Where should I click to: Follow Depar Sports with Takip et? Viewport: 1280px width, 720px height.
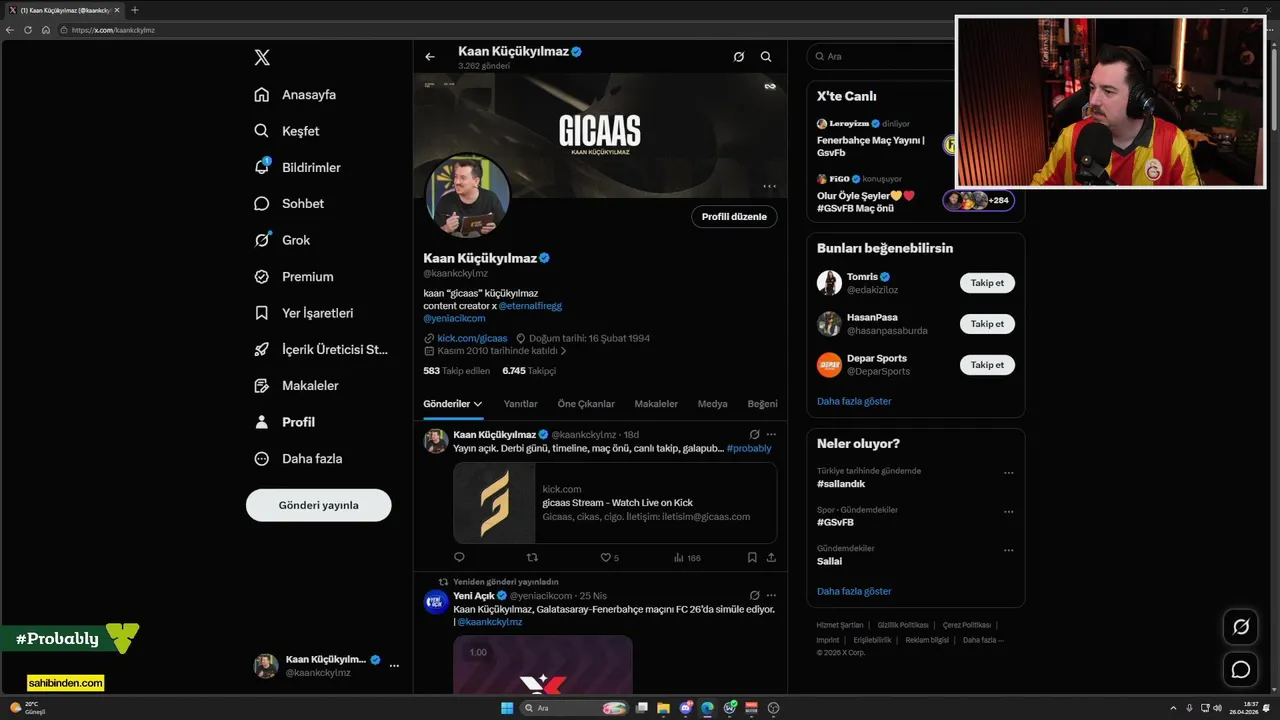[x=987, y=365]
